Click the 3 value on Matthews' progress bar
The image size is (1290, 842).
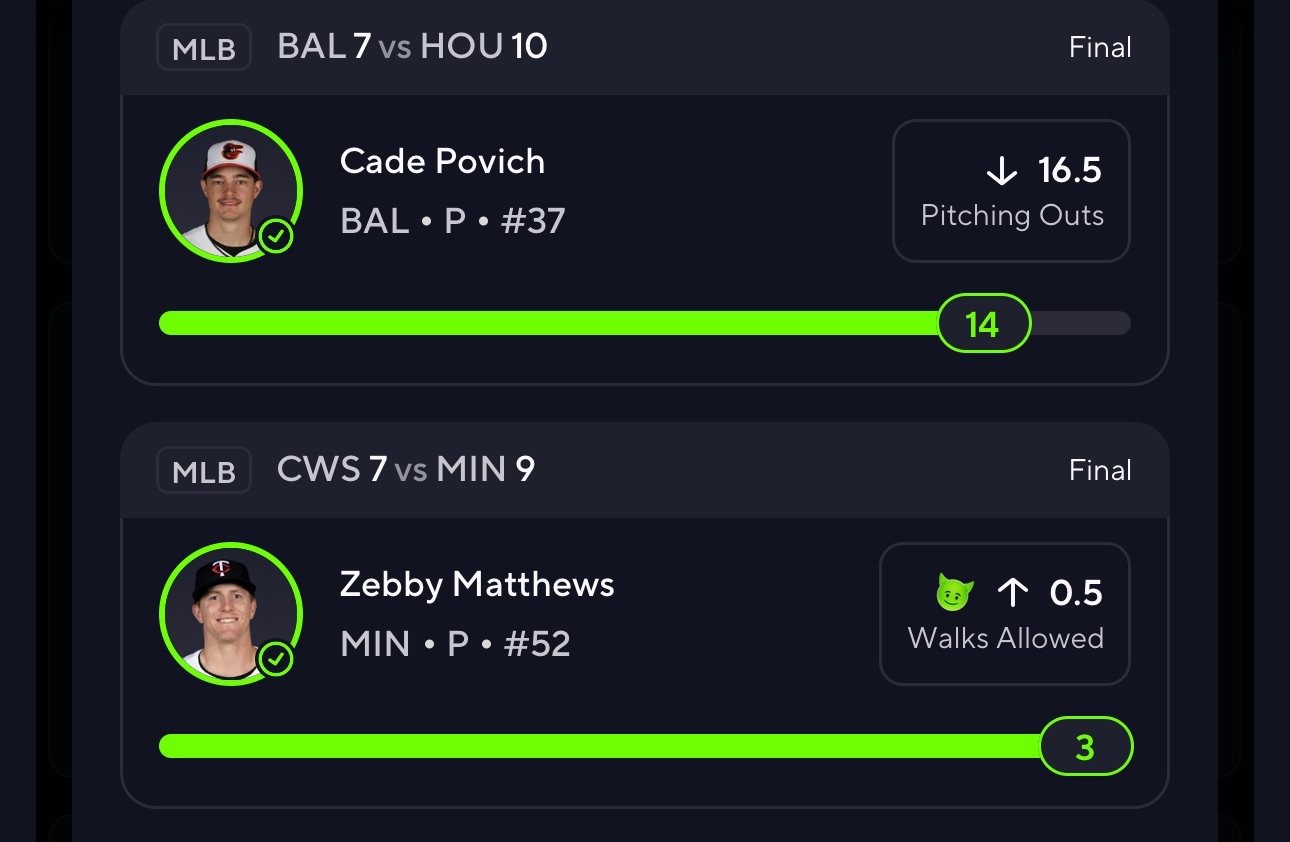1085,746
